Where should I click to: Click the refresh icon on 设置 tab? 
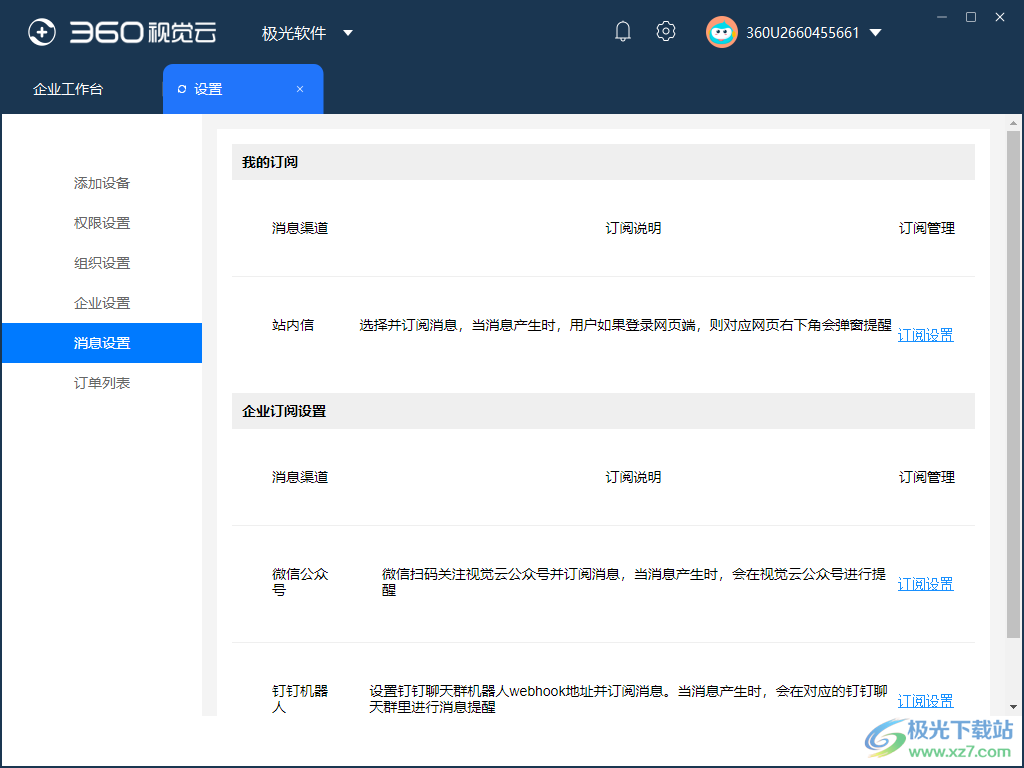(182, 89)
